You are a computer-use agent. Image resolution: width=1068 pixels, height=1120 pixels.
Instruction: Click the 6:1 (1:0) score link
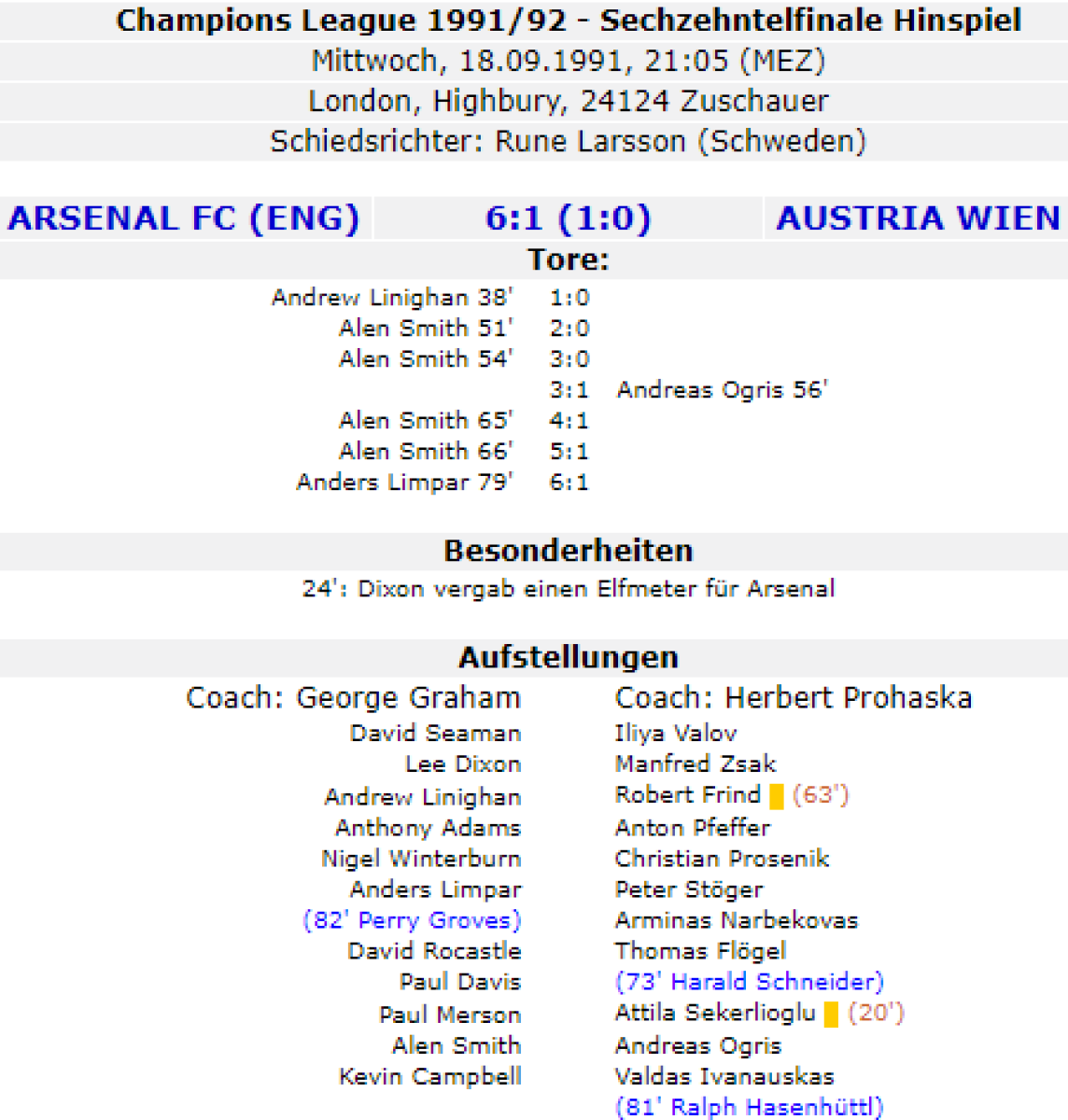[x=568, y=218]
